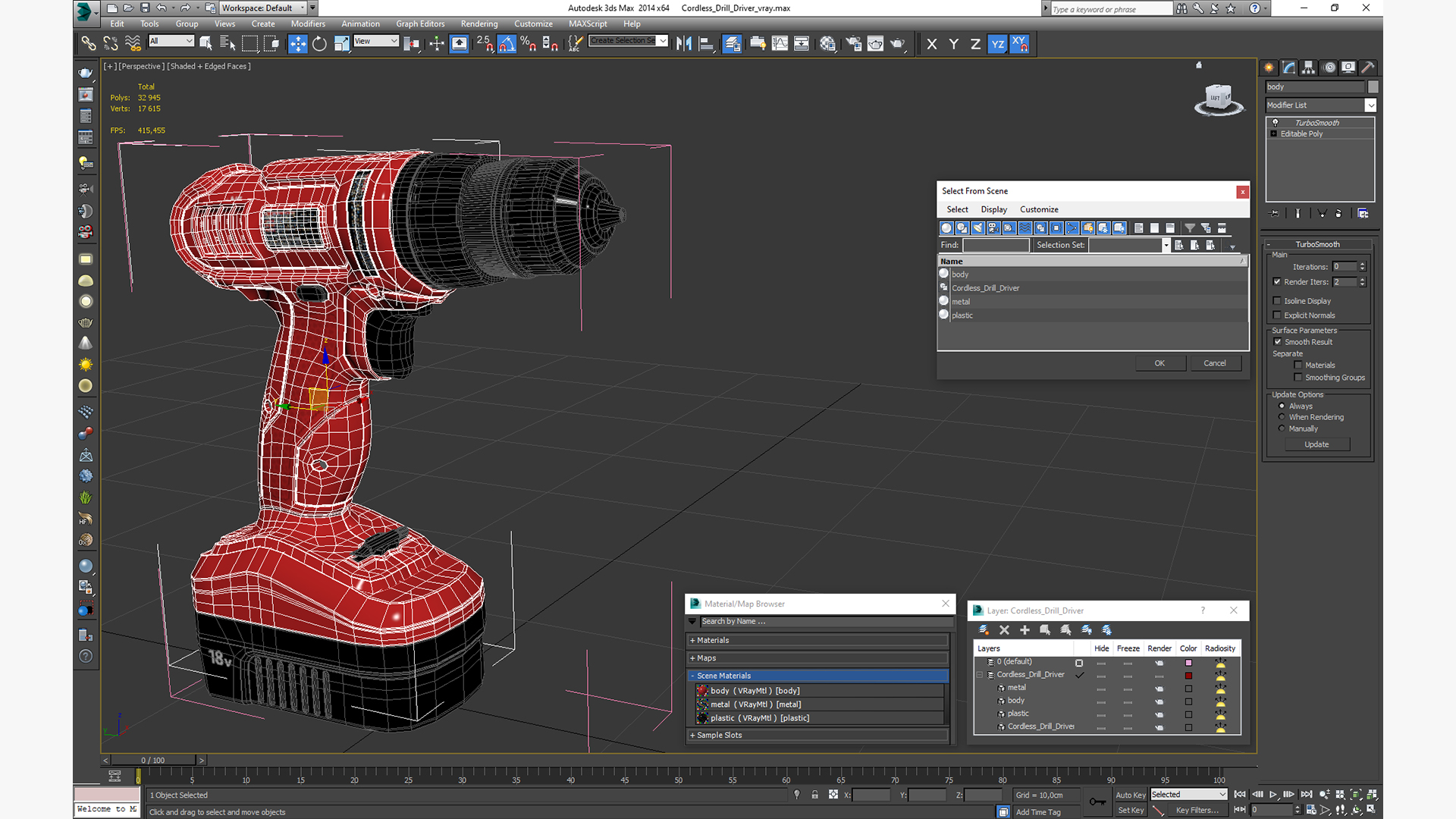The height and width of the screenshot is (819, 1456).
Task: Click the Update button
Action: tap(1316, 444)
